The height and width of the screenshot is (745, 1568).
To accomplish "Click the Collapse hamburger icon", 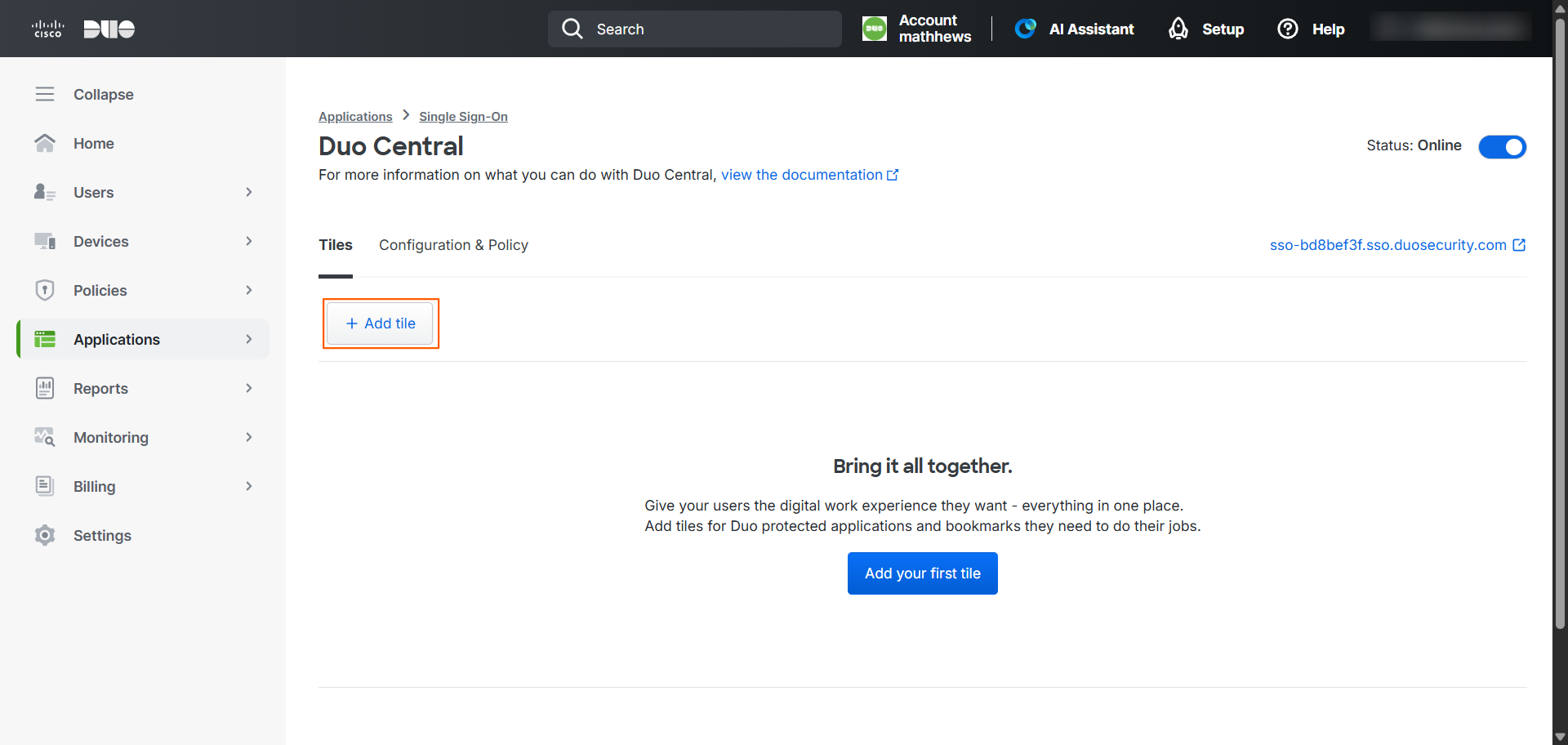I will (x=45, y=94).
